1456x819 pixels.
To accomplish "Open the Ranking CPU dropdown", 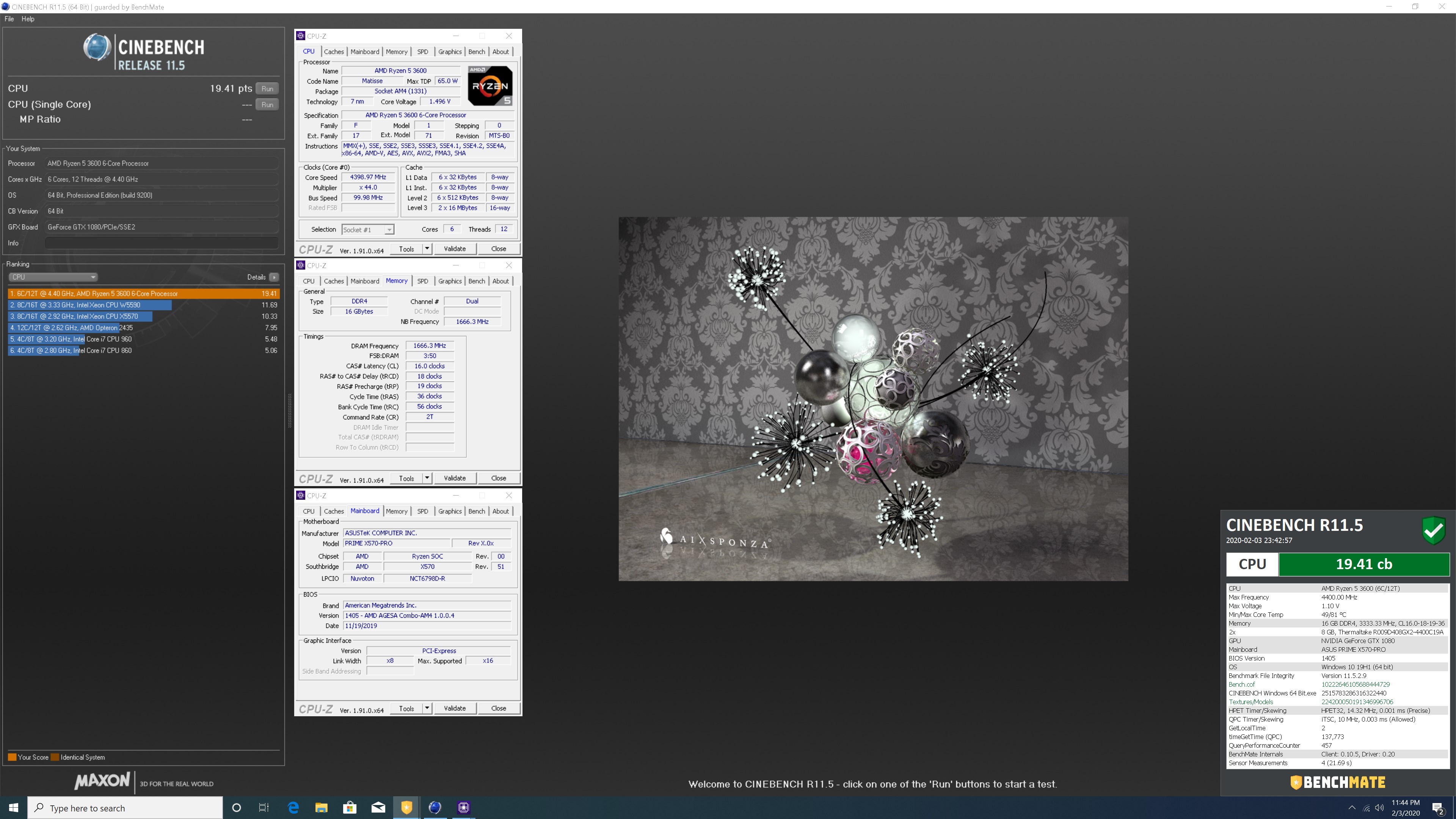I will click(x=53, y=277).
